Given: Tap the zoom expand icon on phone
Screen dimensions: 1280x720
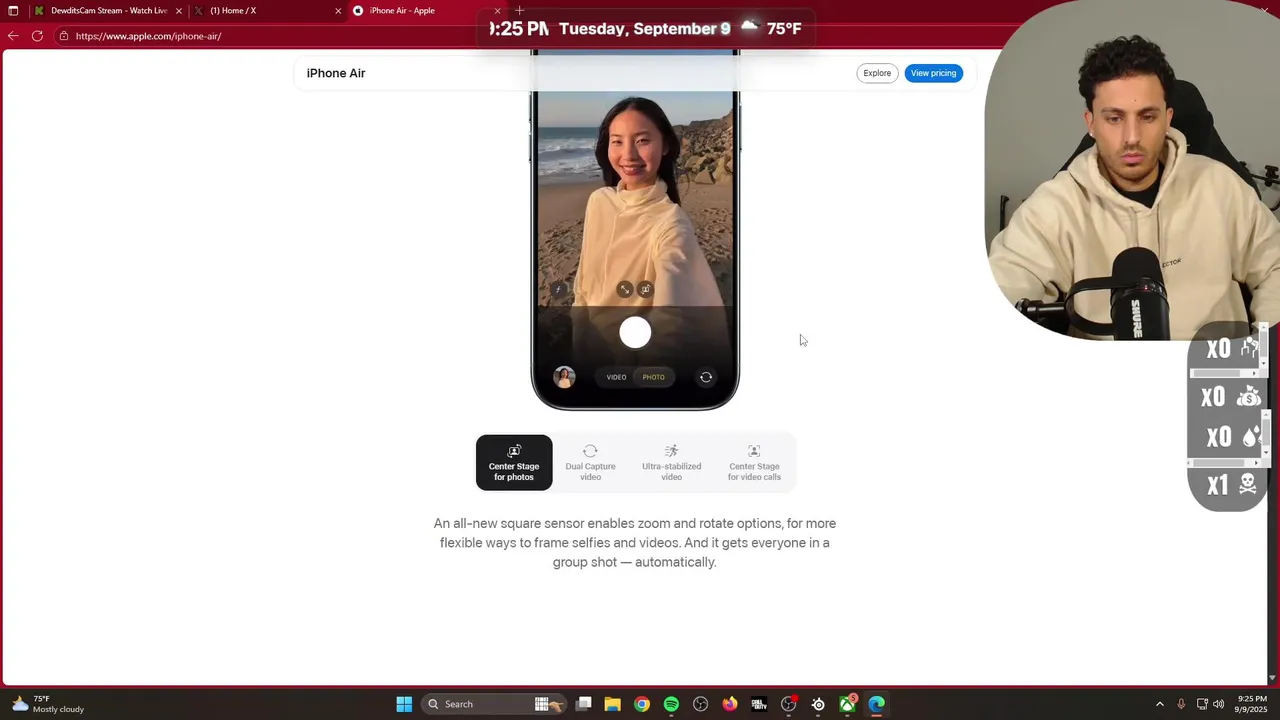Looking at the screenshot, I should [624, 289].
